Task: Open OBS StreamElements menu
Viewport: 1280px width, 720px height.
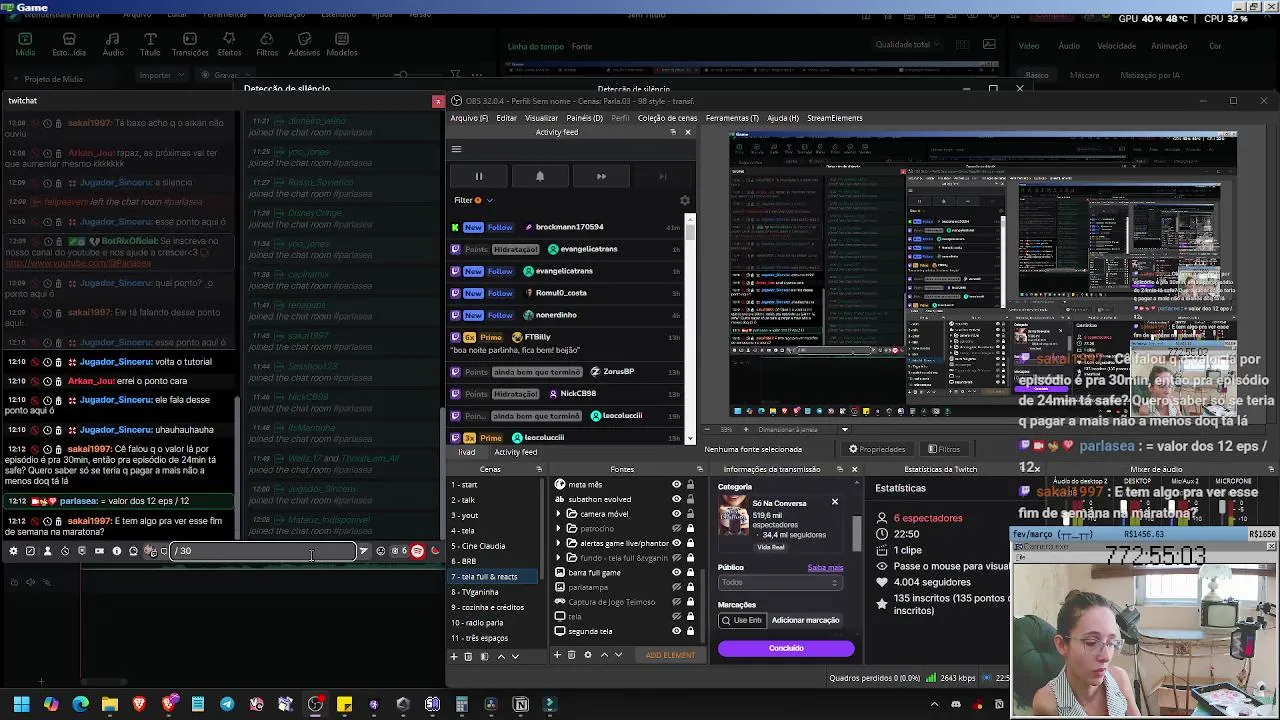Action: [x=834, y=118]
